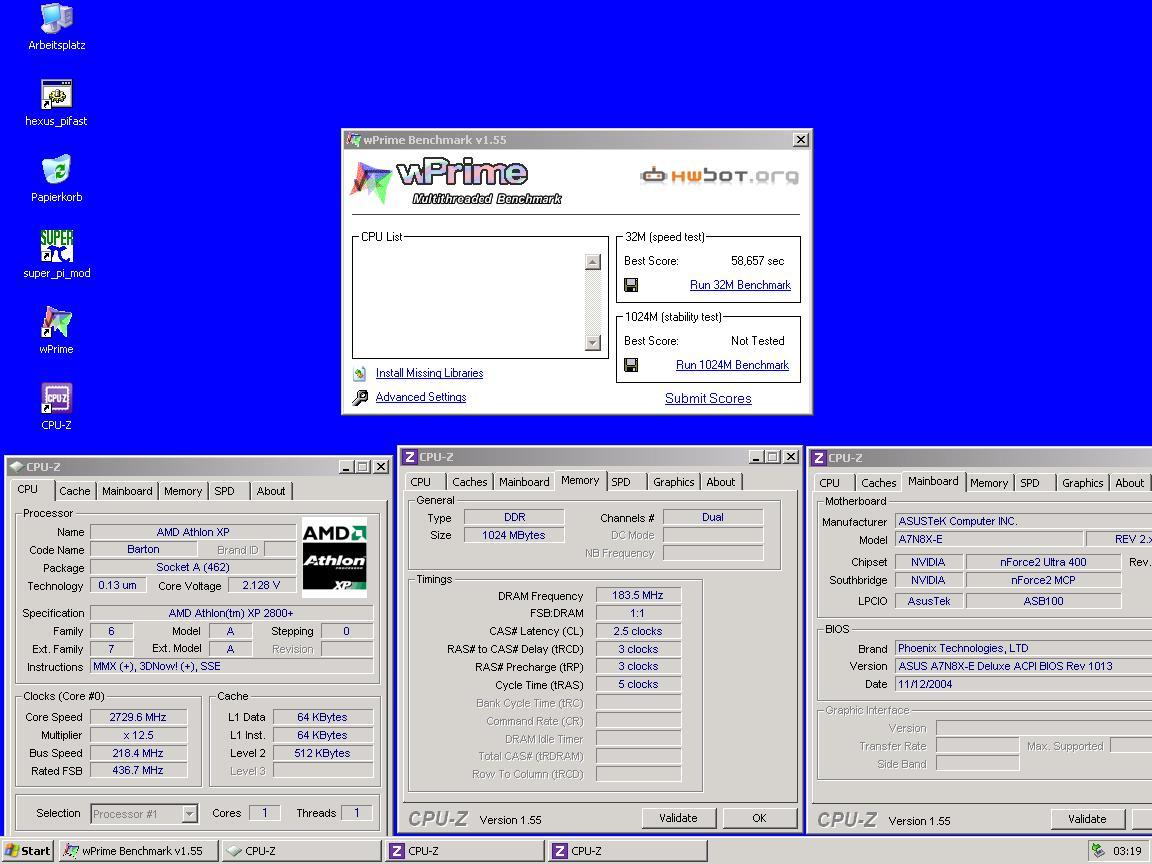Click the system tray network icon

(1098, 851)
